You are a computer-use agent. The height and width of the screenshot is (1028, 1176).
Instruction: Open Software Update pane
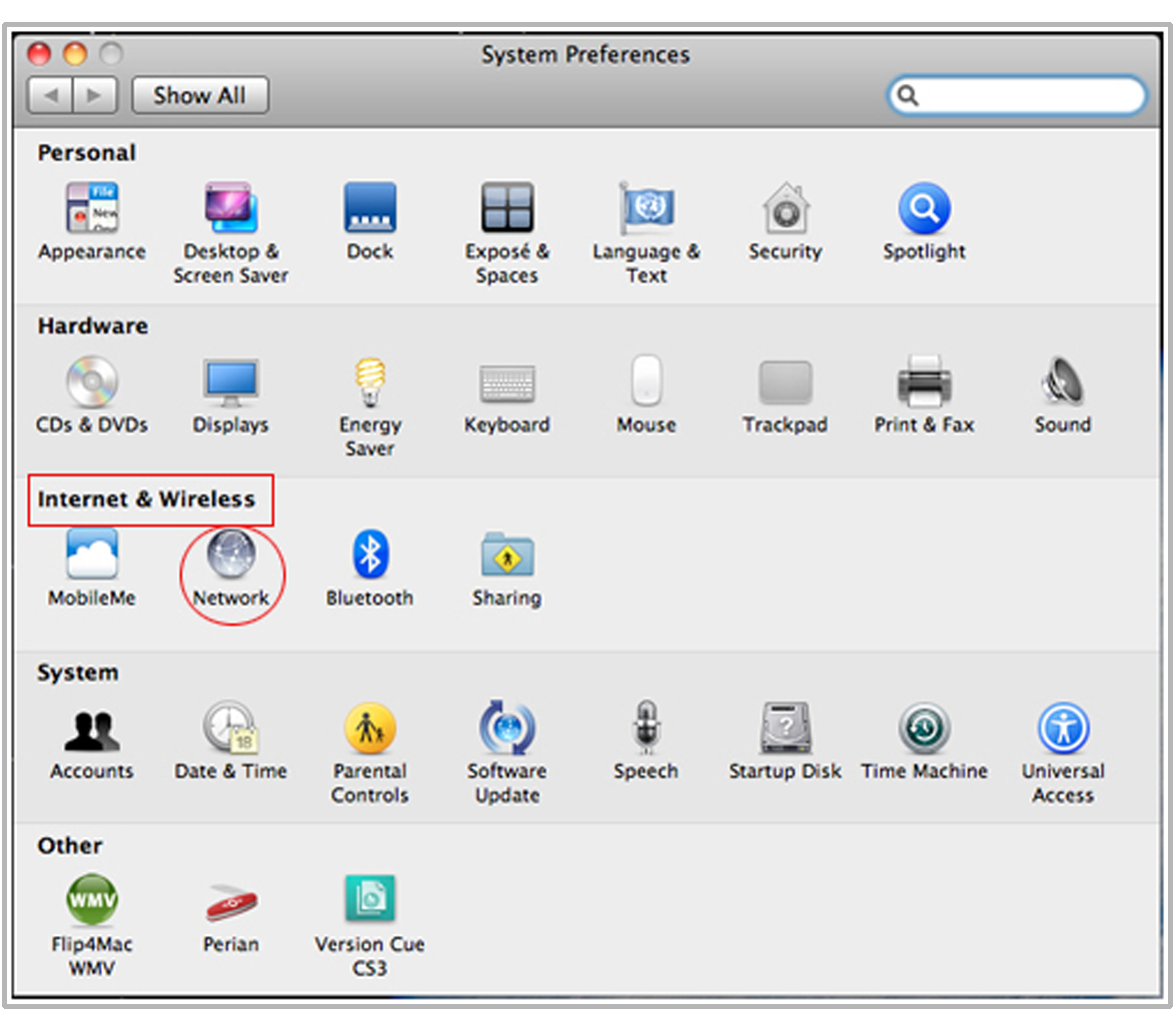507,729
